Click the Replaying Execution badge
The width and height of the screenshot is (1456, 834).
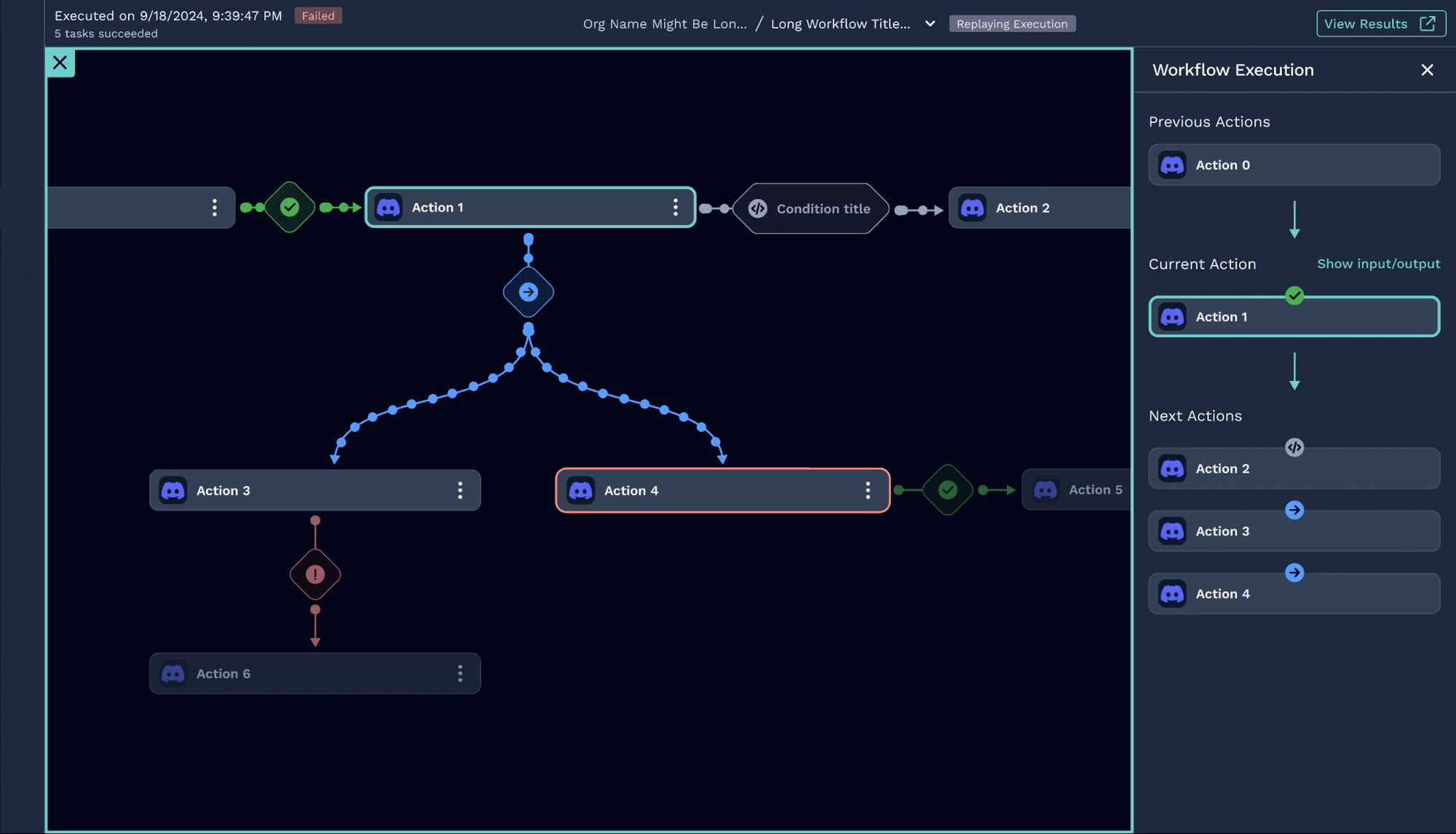click(1012, 23)
